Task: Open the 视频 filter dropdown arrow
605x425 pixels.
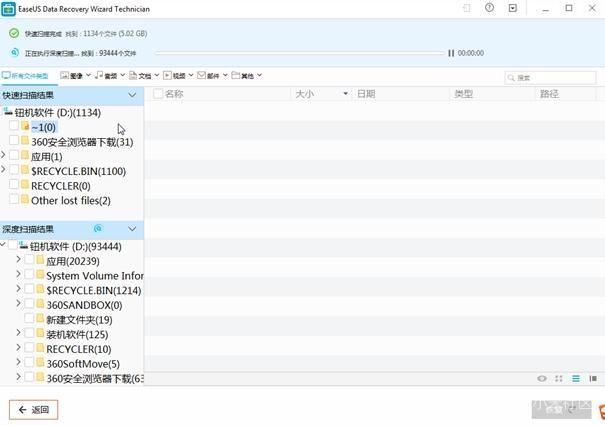Action: 191,75
